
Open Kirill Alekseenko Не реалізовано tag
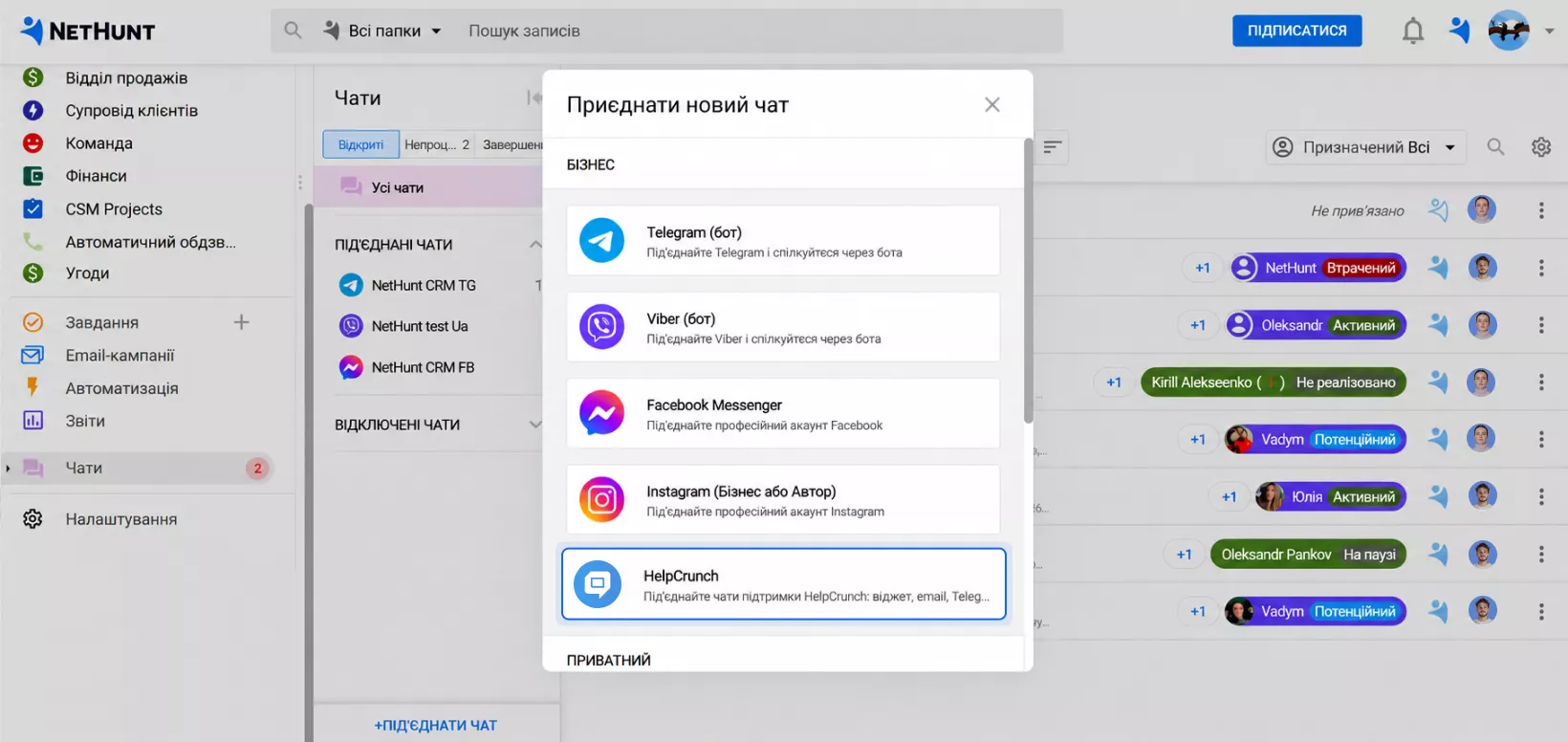click(1274, 382)
